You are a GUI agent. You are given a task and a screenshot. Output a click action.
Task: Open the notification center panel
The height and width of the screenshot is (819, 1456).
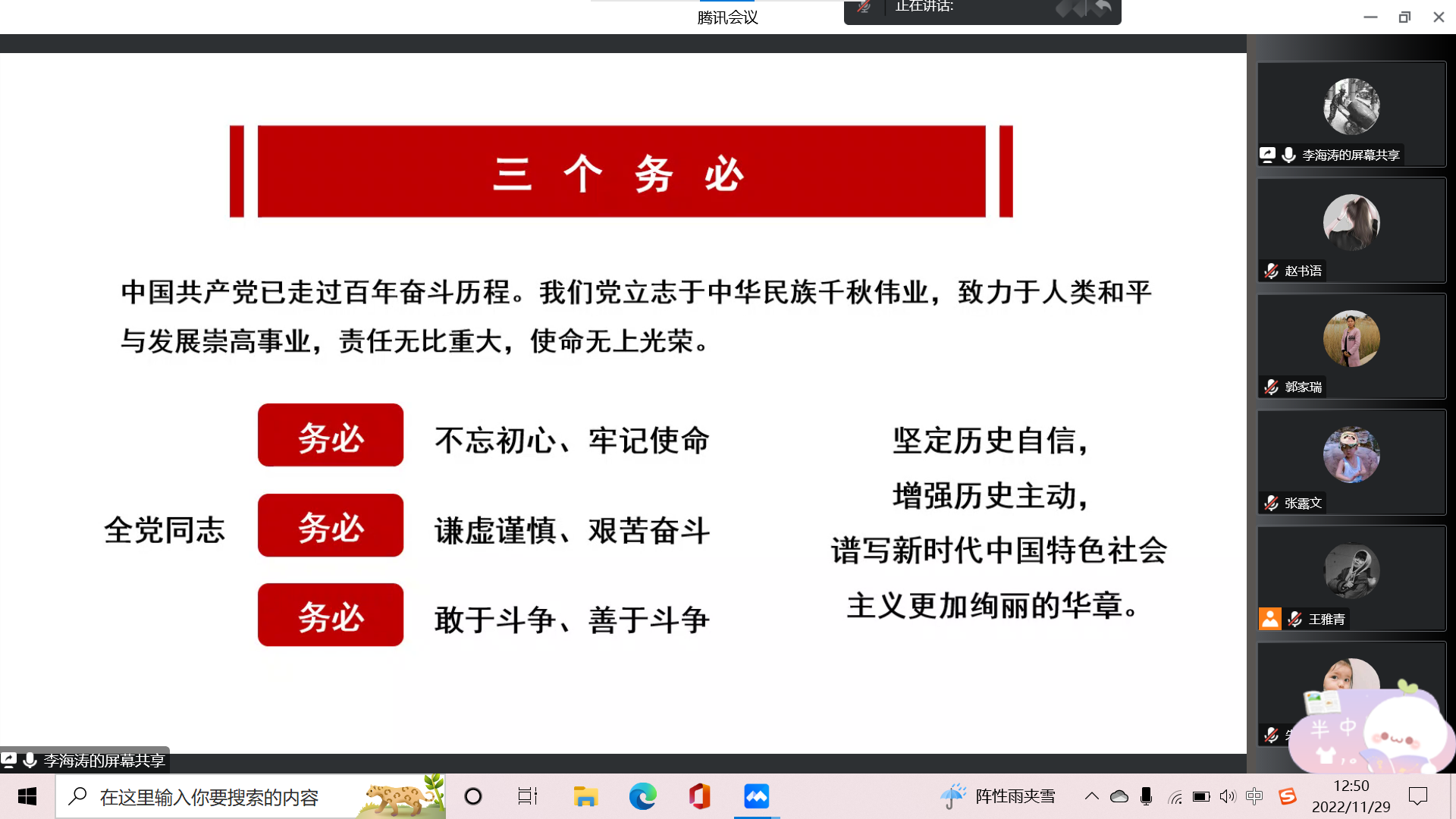[x=1417, y=796]
